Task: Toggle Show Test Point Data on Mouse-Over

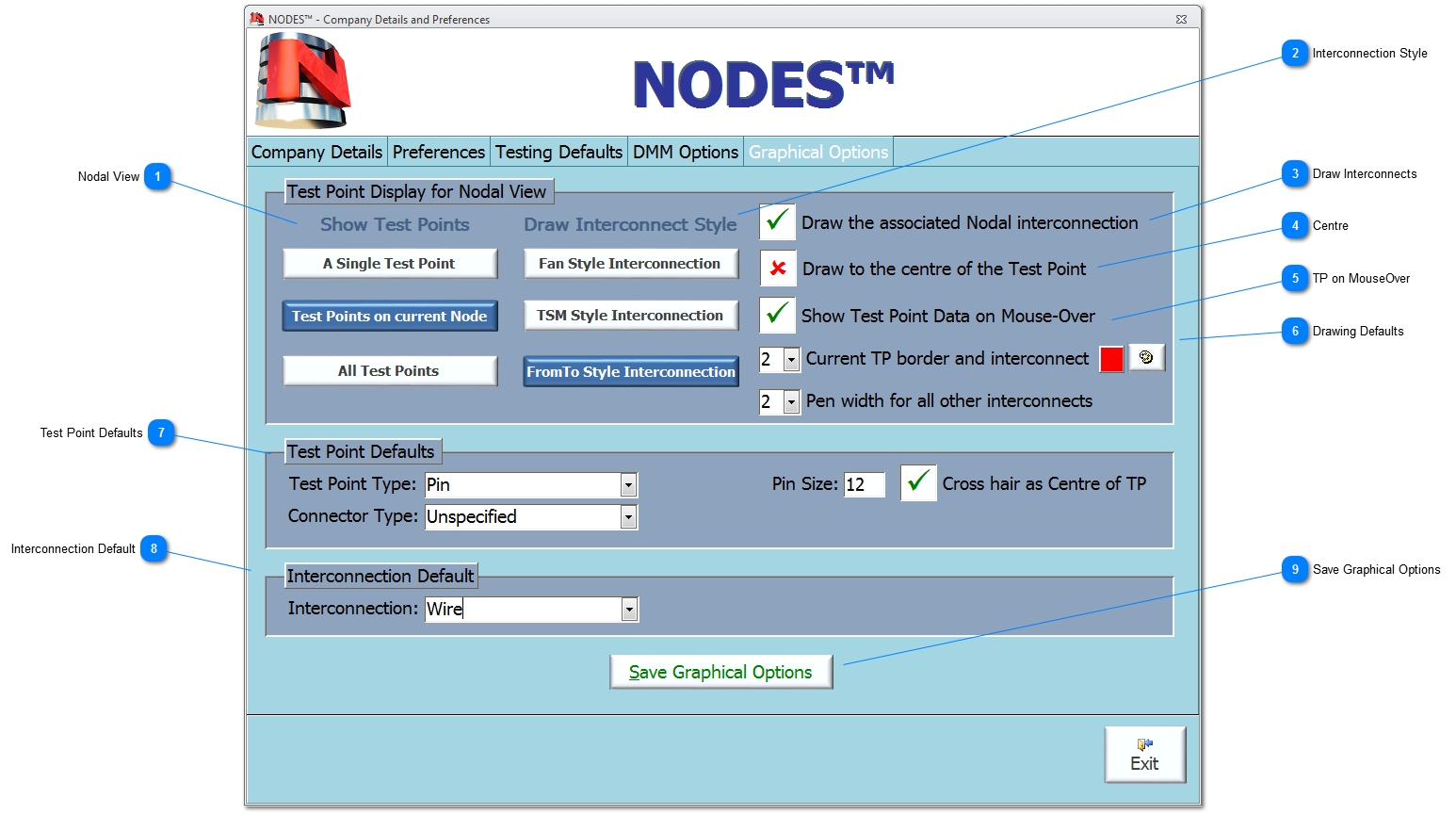Action: tap(777, 315)
